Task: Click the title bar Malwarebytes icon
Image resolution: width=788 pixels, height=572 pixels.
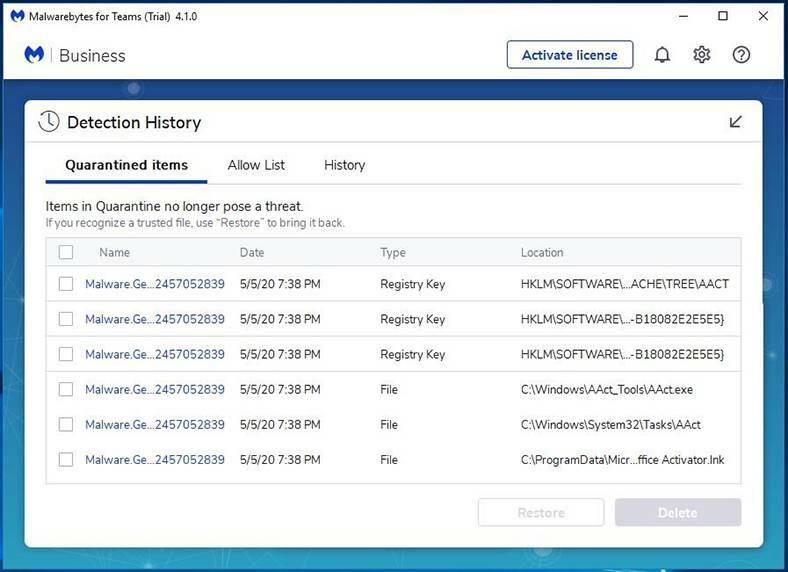Action: (17, 15)
